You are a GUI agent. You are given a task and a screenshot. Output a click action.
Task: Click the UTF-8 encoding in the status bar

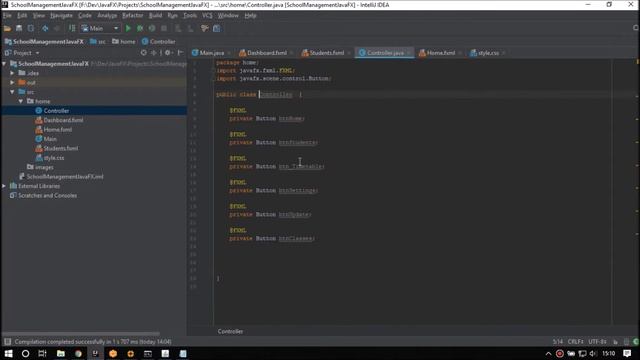pos(597,342)
